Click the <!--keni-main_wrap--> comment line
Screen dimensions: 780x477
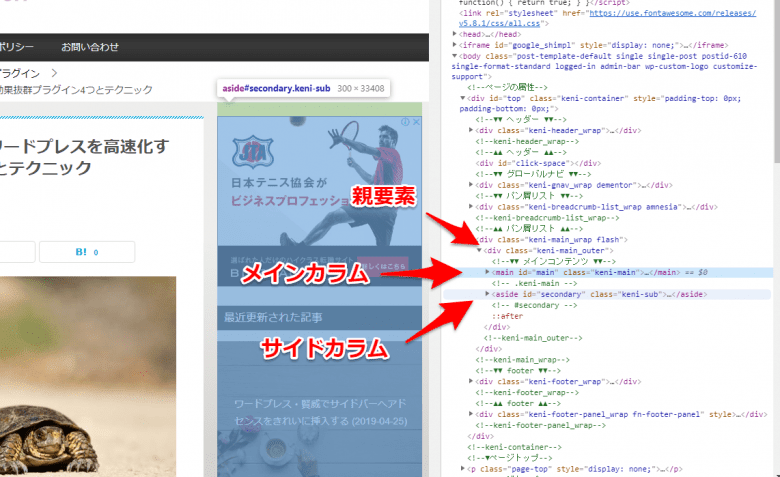[x=522, y=360]
